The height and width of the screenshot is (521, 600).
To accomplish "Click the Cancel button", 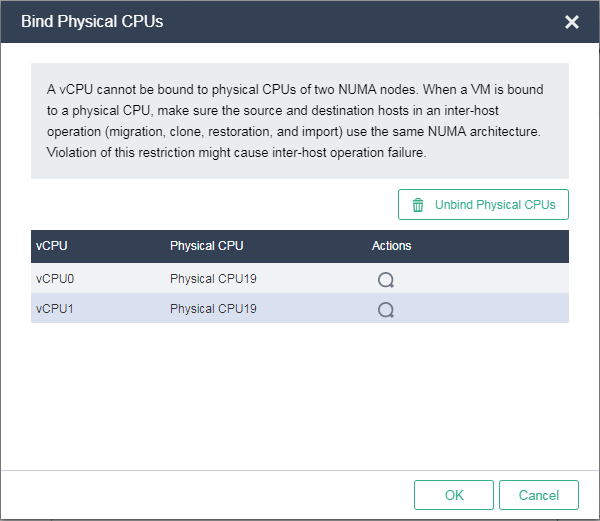I will [x=539, y=495].
